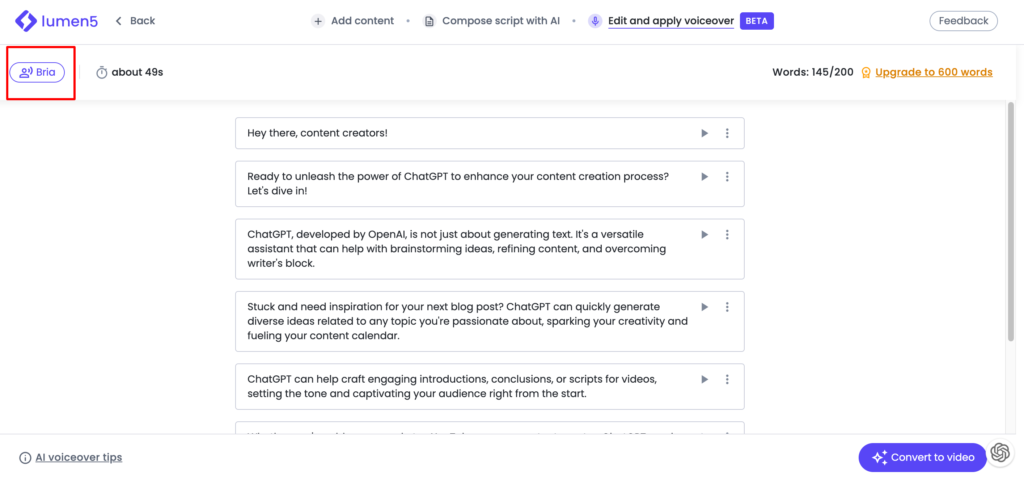Play the 'craft engaging introductions' block
This screenshot has width=1024, height=480.
[704, 379]
